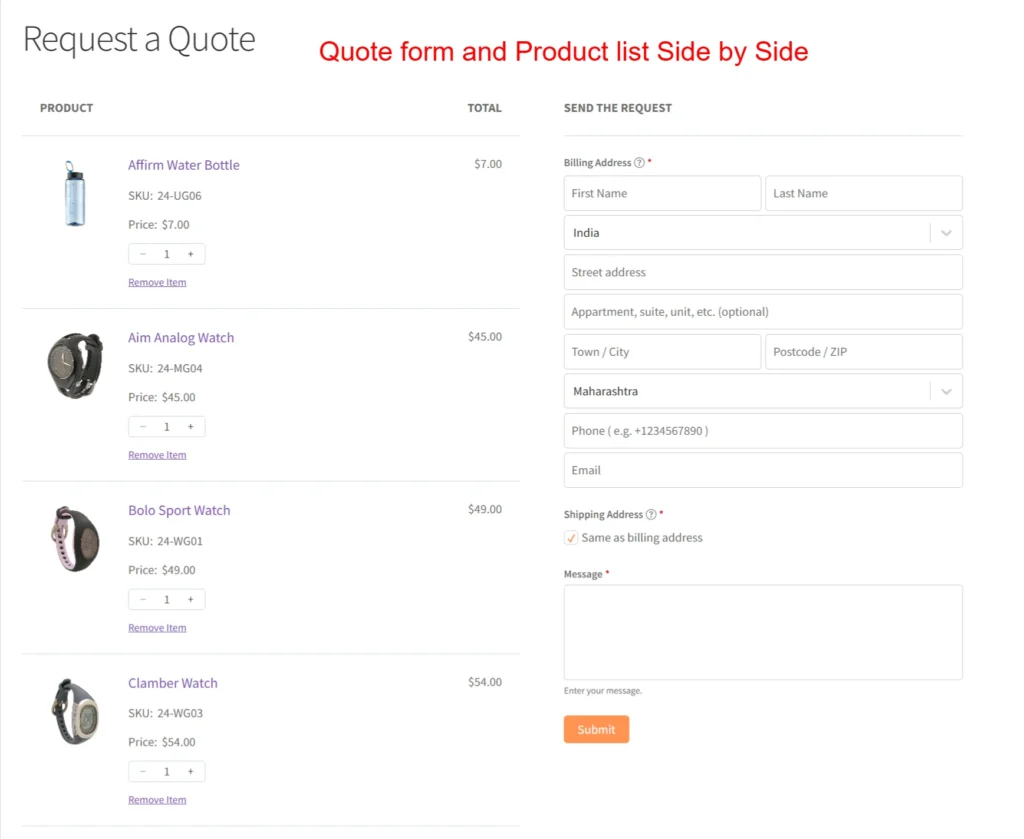Submit the quote request form
The height and width of the screenshot is (839, 1024).
pos(596,730)
